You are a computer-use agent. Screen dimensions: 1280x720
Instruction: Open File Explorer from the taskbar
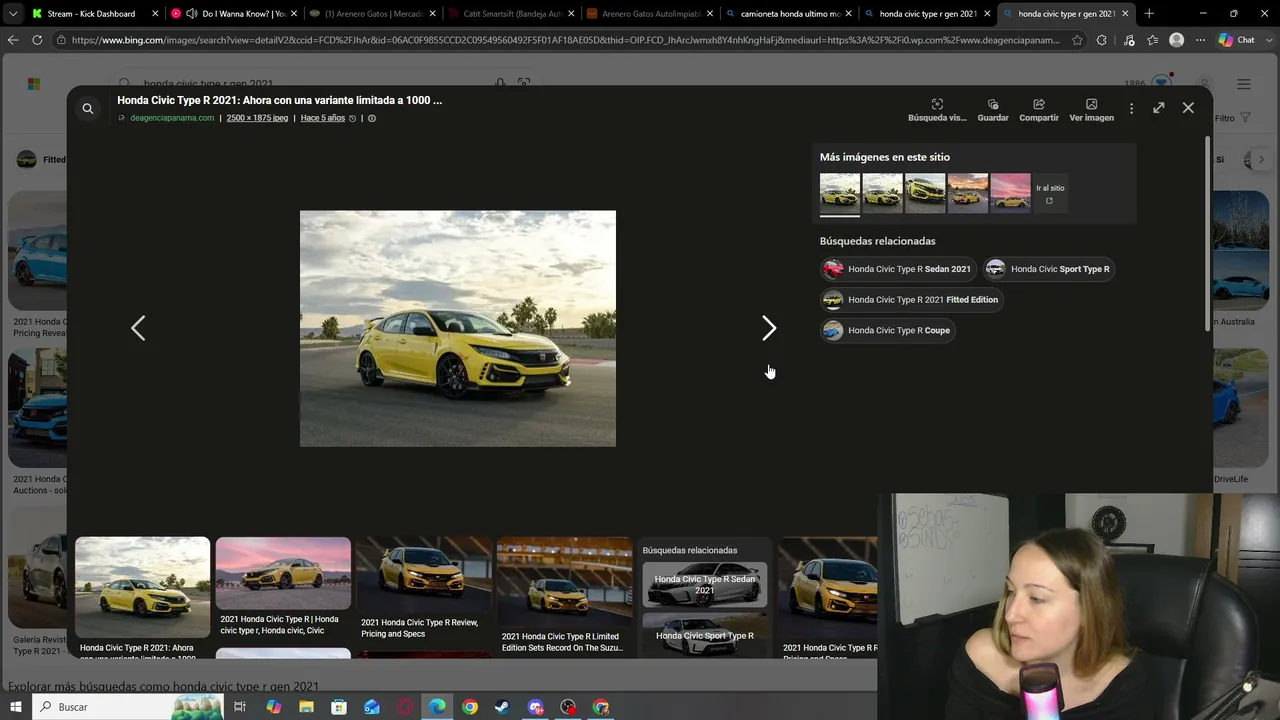click(x=306, y=707)
